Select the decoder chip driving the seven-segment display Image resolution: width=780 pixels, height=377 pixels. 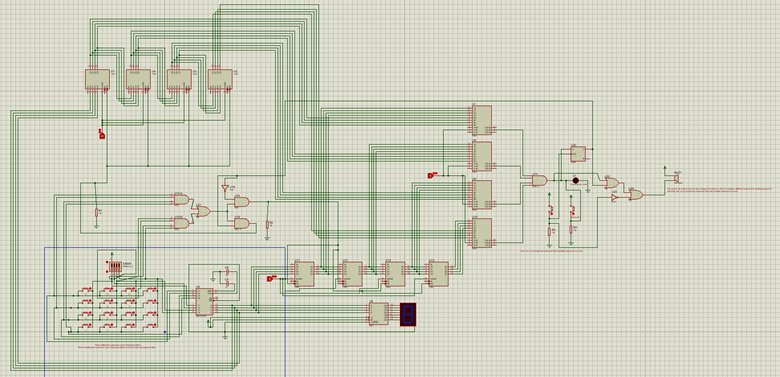380,314
